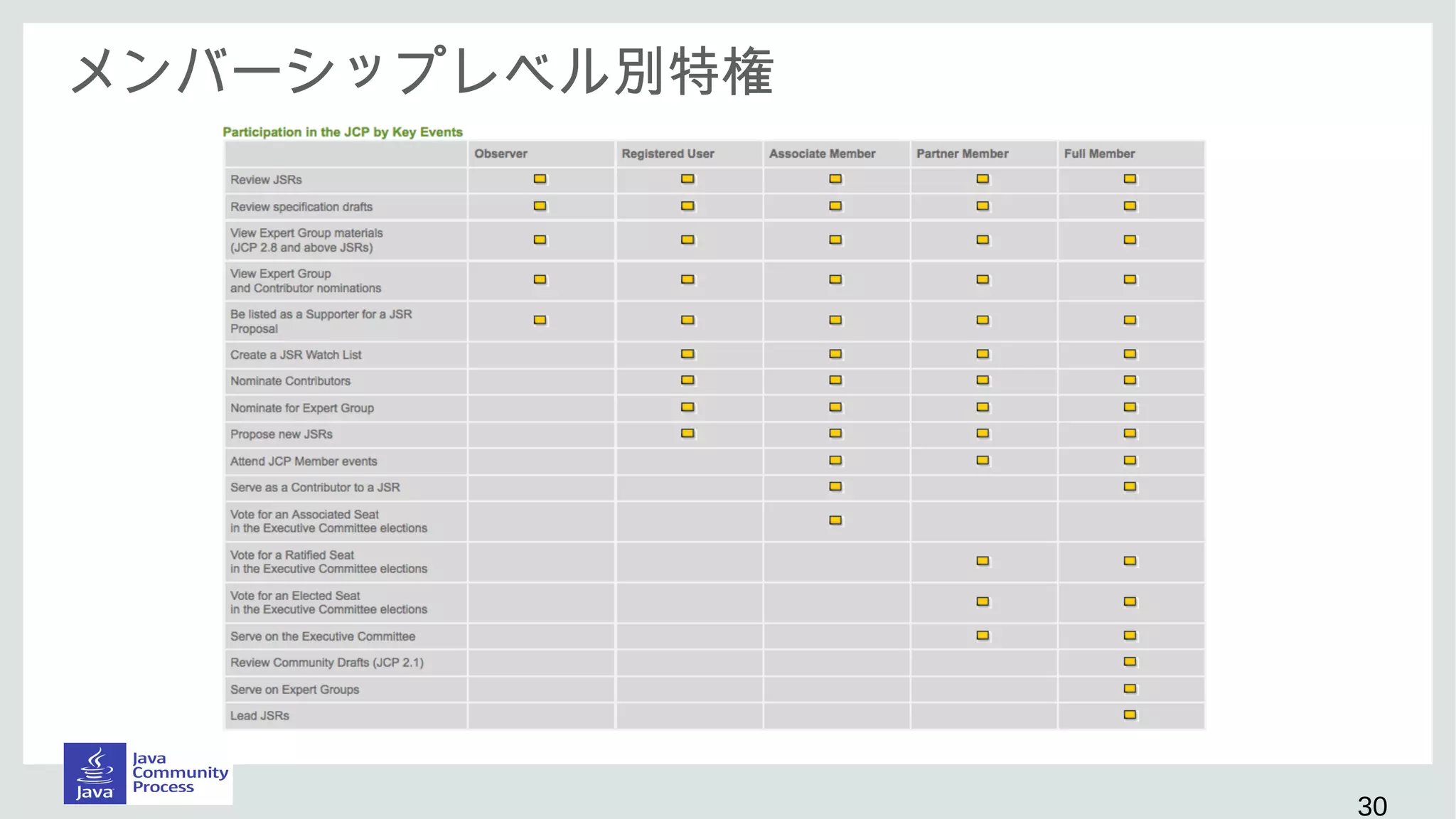Click the Review specification drafts row label

301,207
